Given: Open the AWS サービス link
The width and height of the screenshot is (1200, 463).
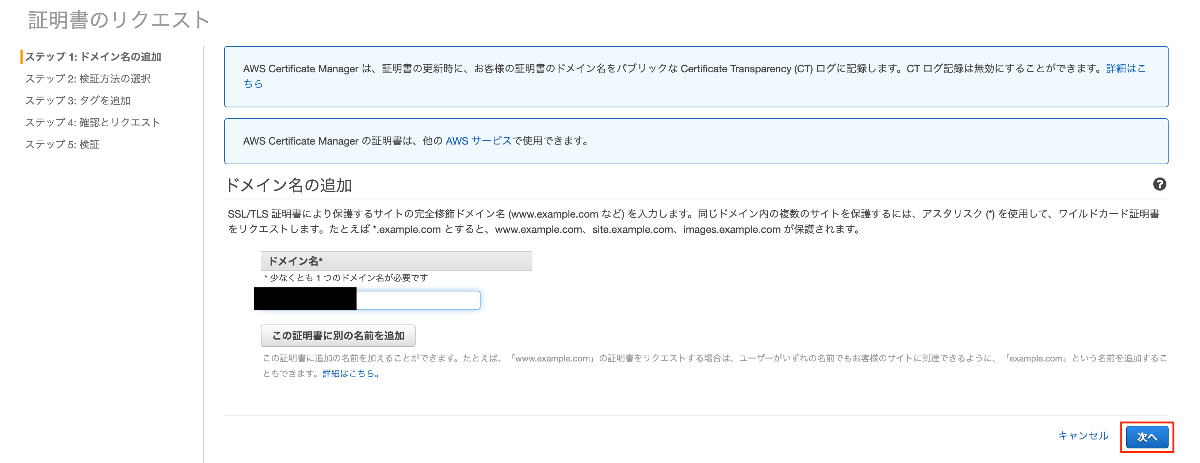Looking at the screenshot, I should point(478,141).
